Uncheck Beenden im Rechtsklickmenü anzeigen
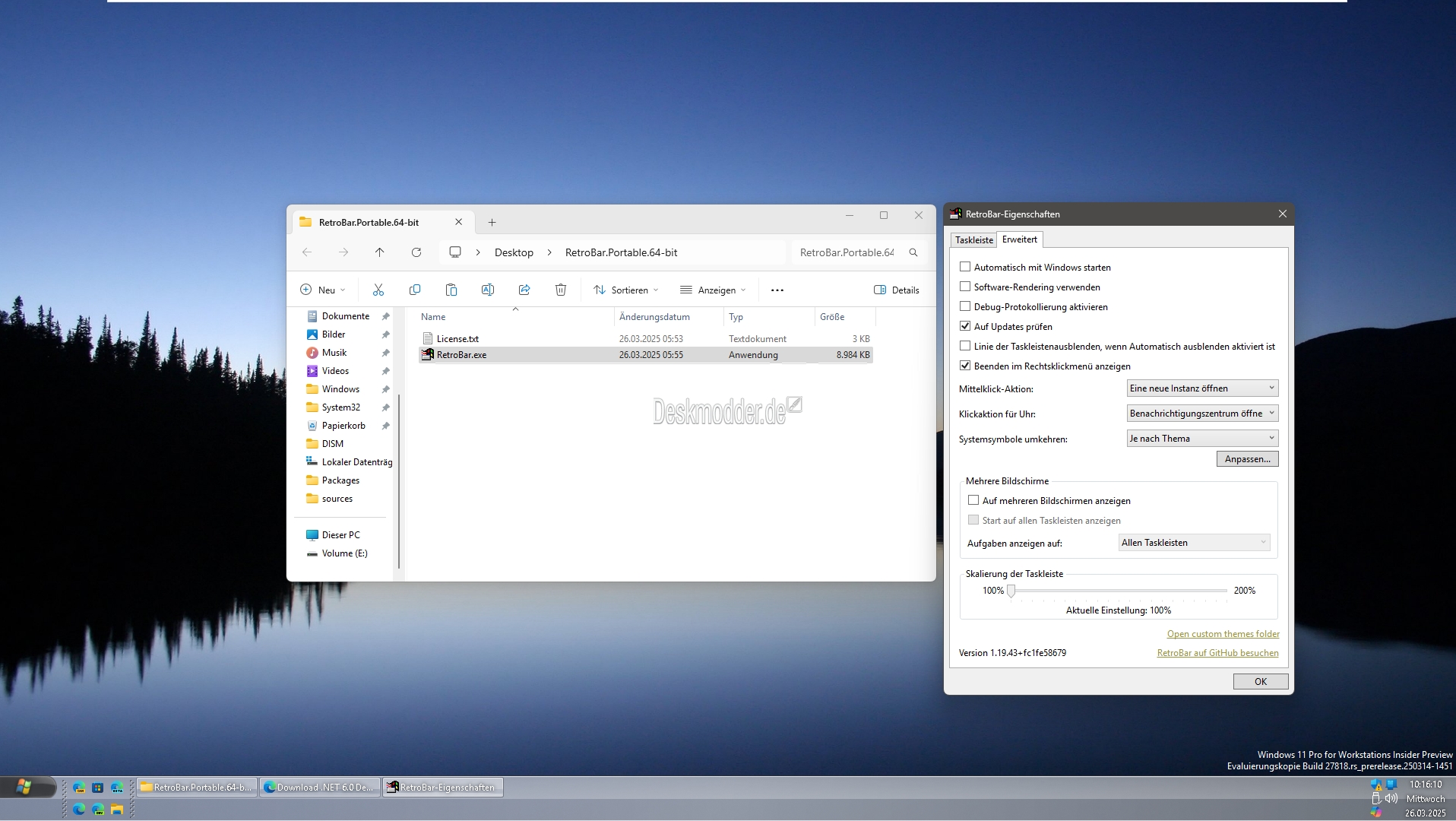 (965, 366)
